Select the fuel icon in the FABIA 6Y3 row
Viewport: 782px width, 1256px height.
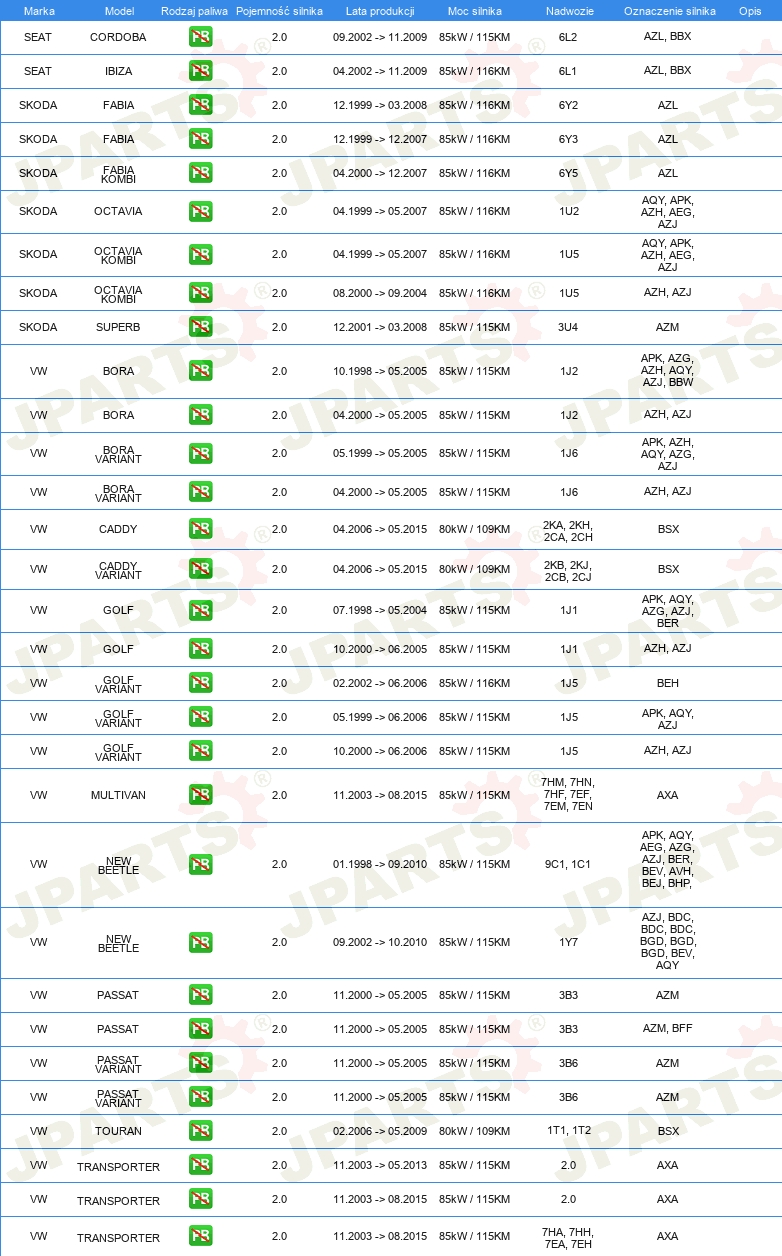coord(200,139)
